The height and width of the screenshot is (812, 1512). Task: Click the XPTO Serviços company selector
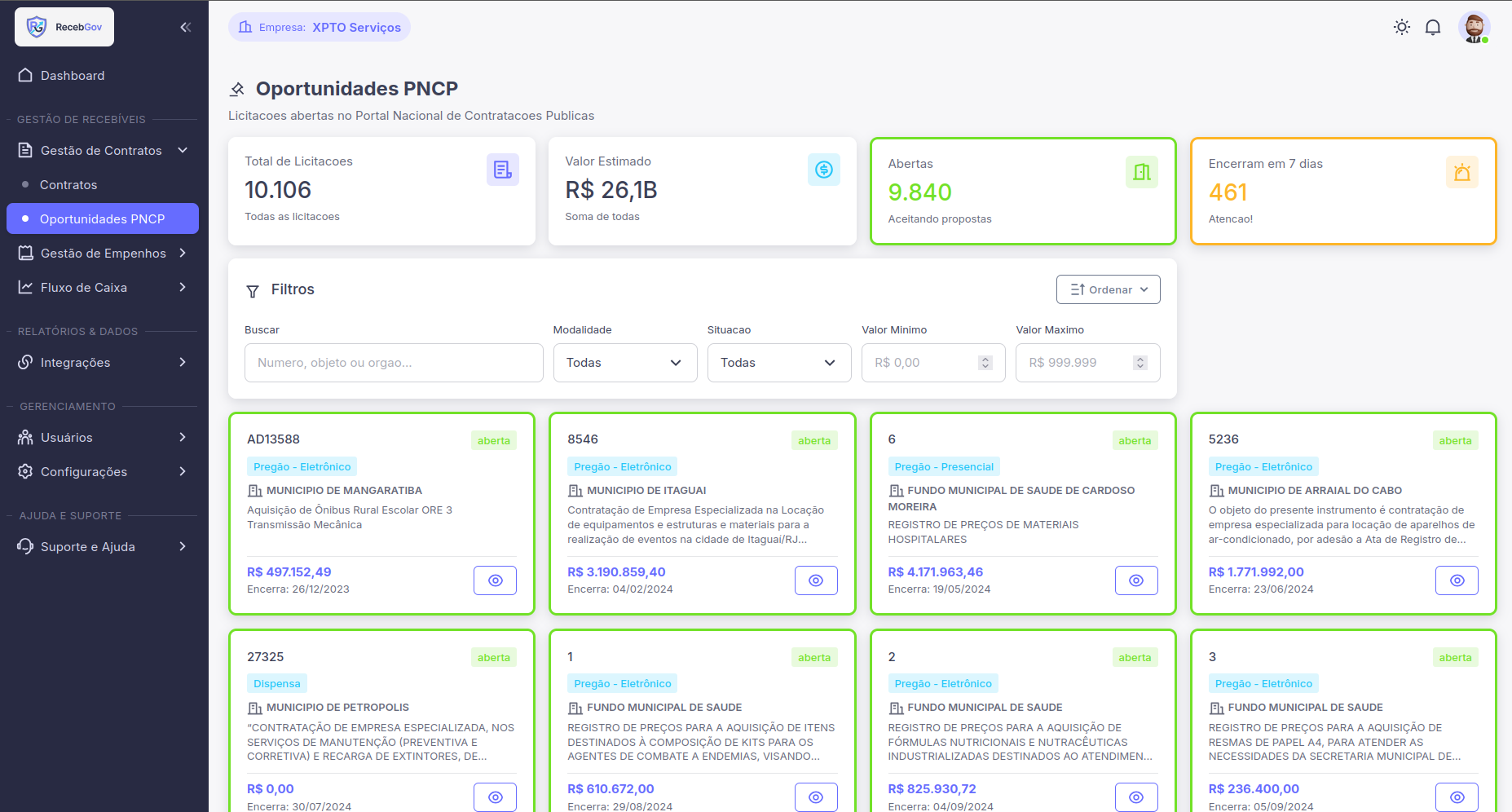tap(320, 27)
